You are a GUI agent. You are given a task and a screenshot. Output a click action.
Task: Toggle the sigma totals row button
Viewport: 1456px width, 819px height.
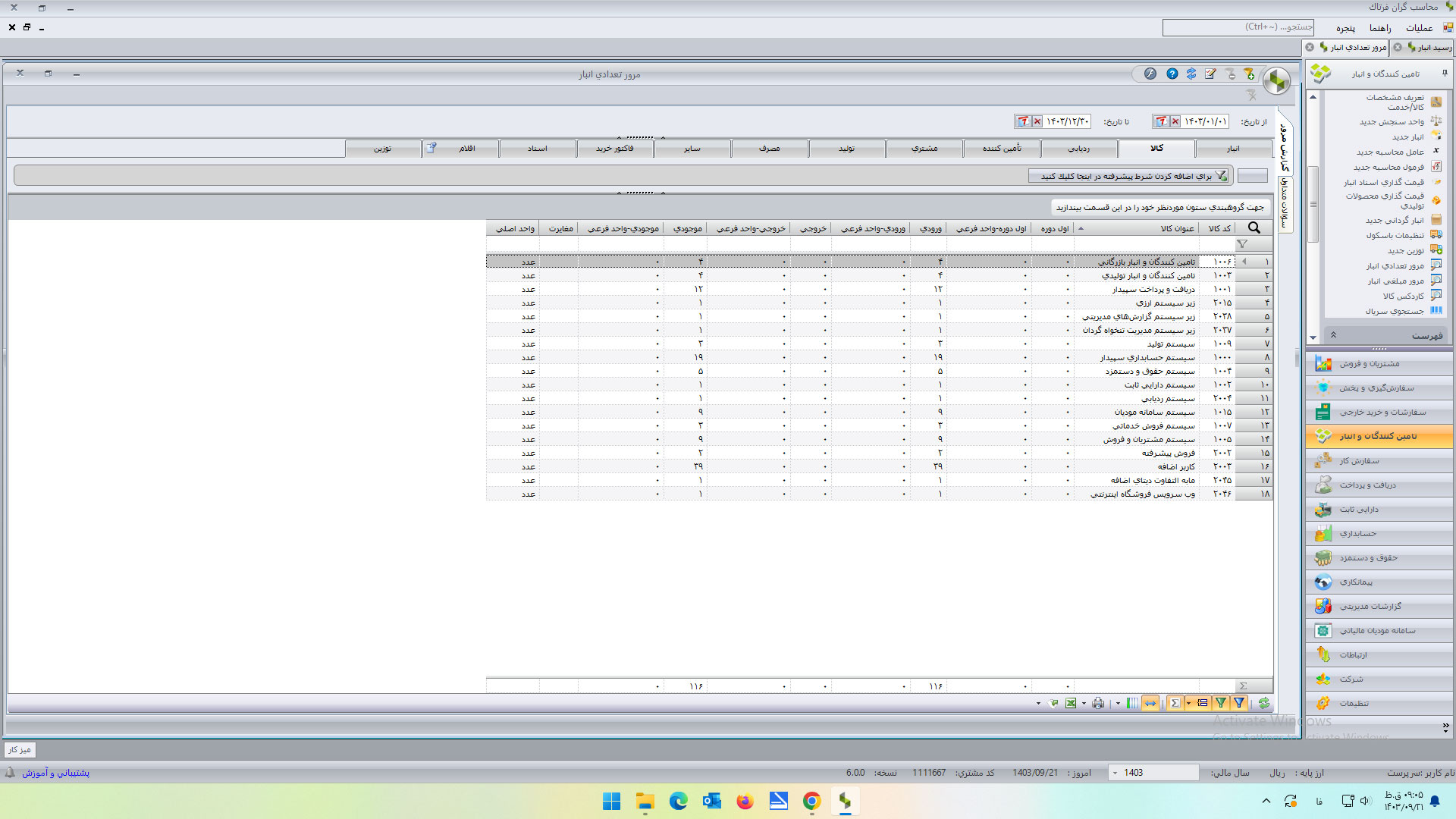pyautogui.click(x=1175, y=703)
